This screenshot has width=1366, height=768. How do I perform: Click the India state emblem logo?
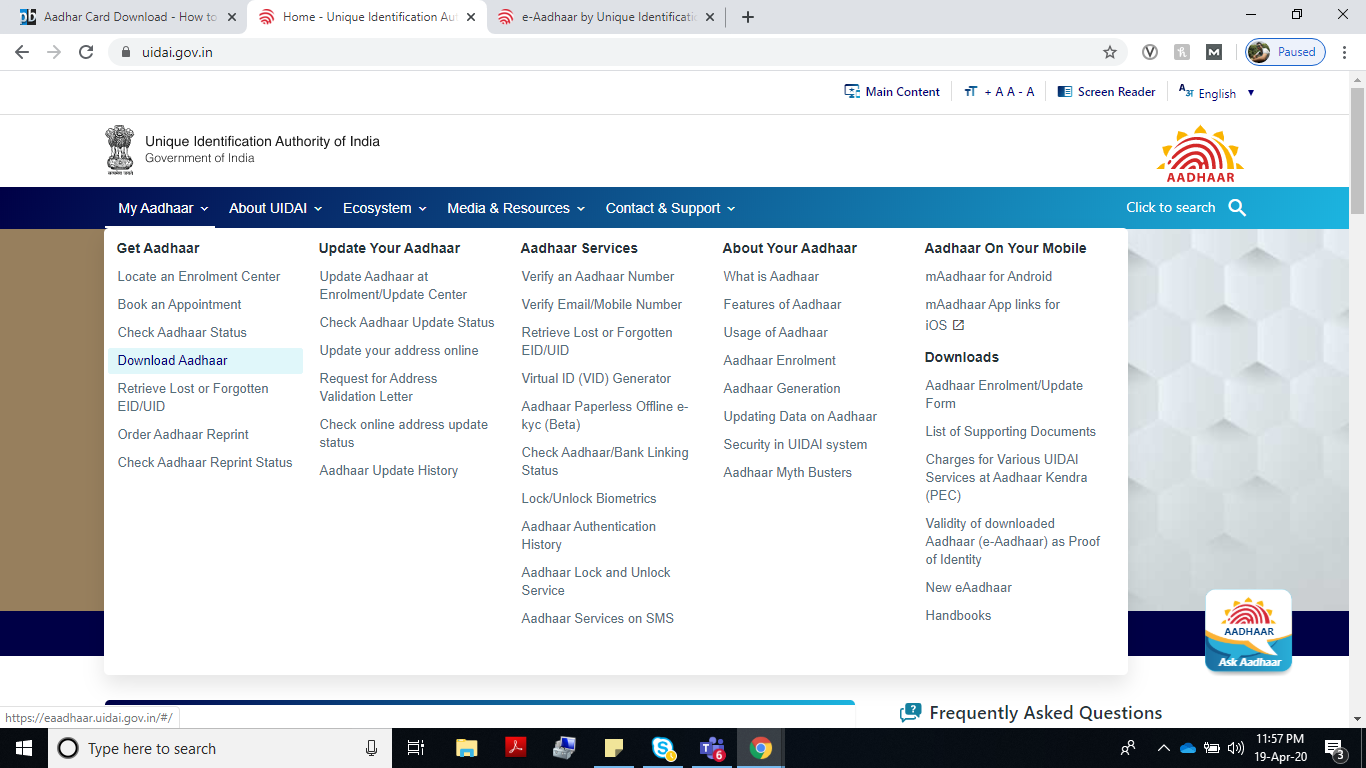coord(120,150)
